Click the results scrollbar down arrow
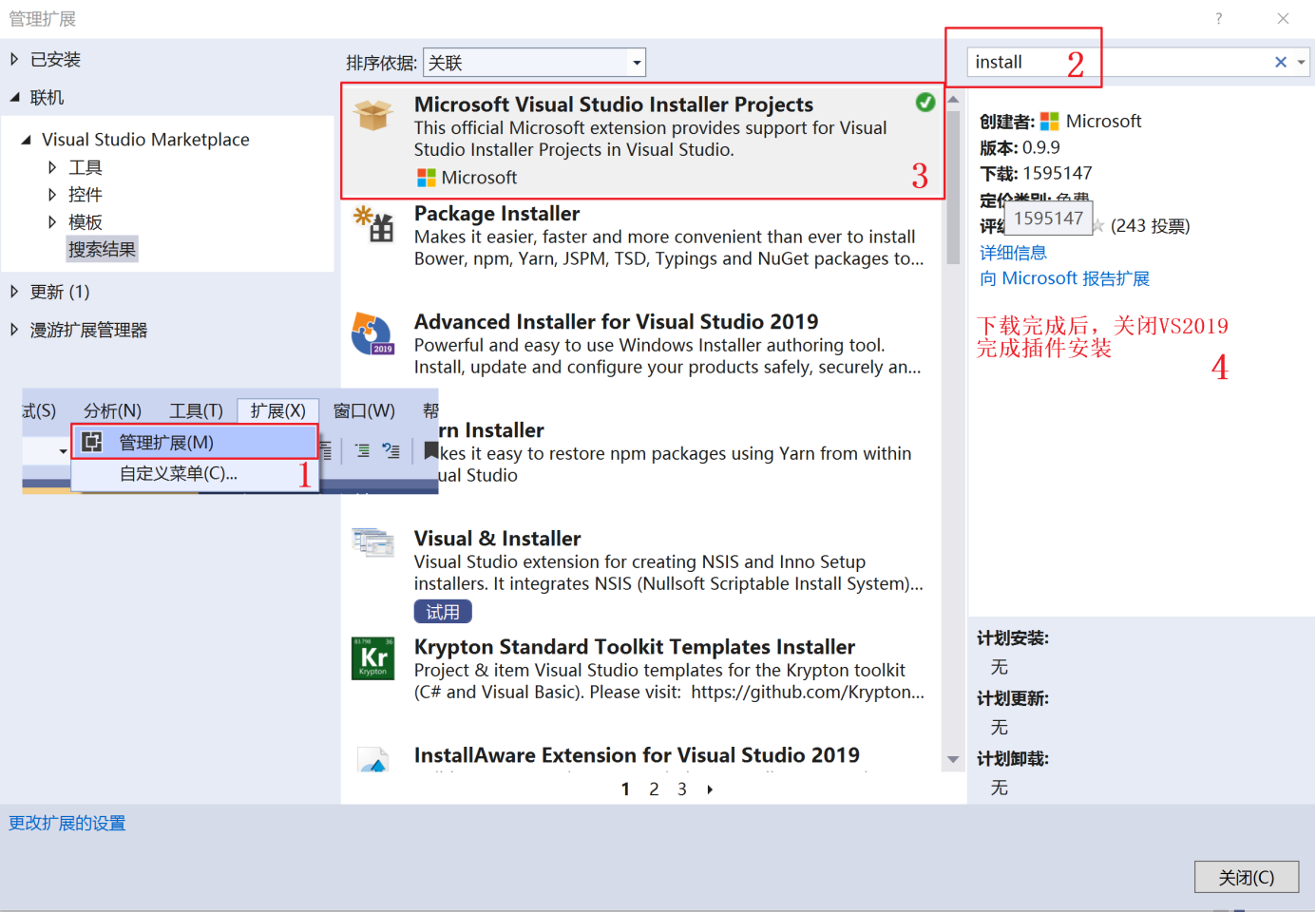This screenshot has width=1316, height=913. tap(953, 759)
